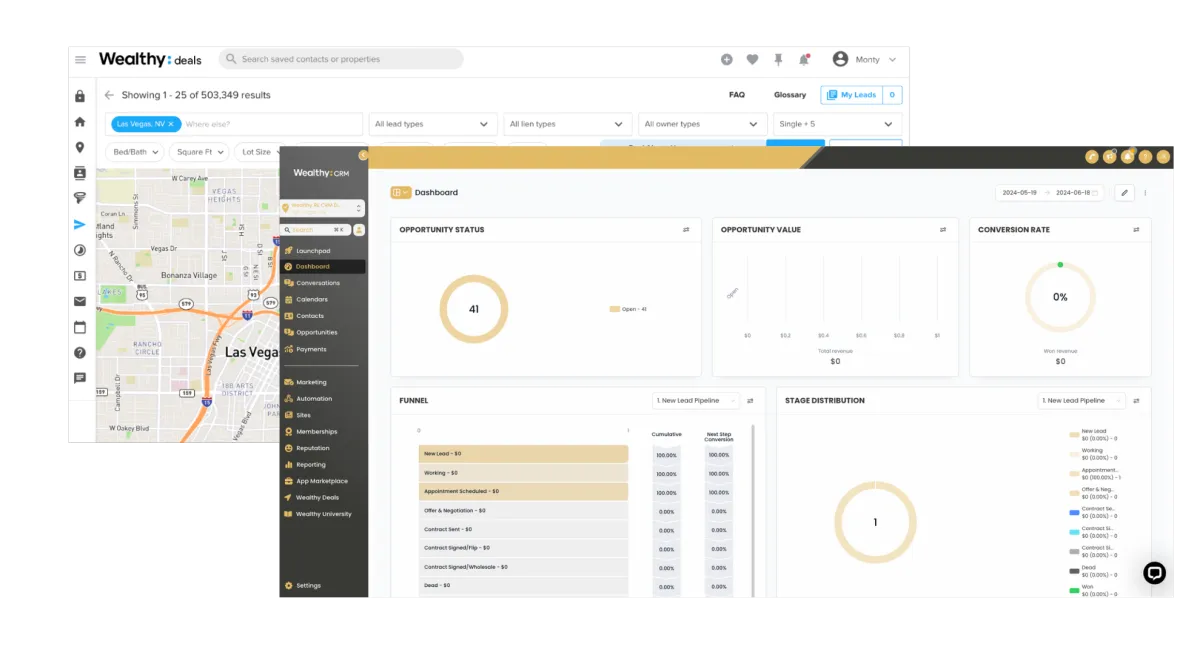
Task: Click the map pin icon in the Deals sidebar
Action: pos(80,147)
